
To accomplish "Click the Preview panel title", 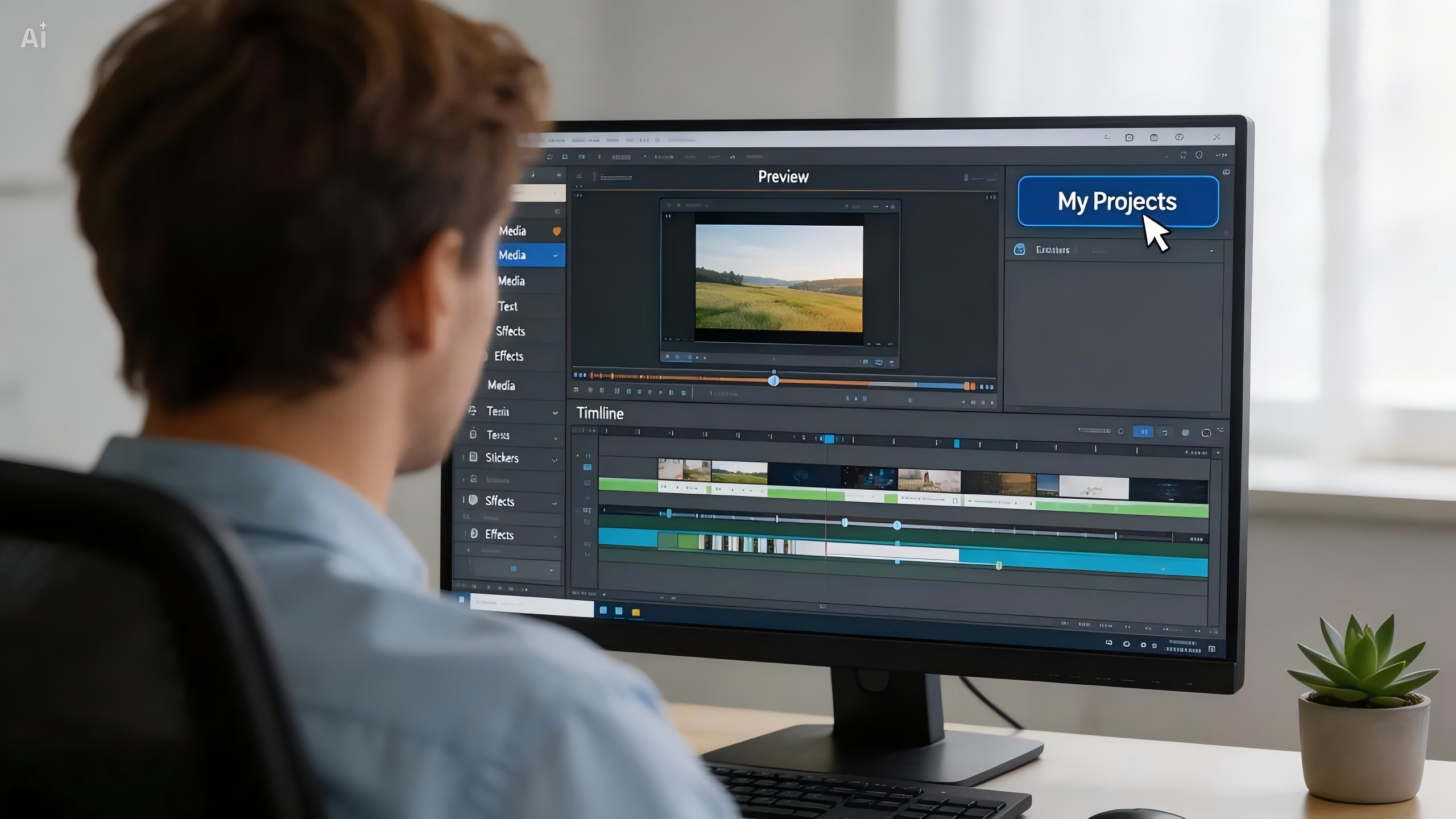I will (x=783, y=177).
